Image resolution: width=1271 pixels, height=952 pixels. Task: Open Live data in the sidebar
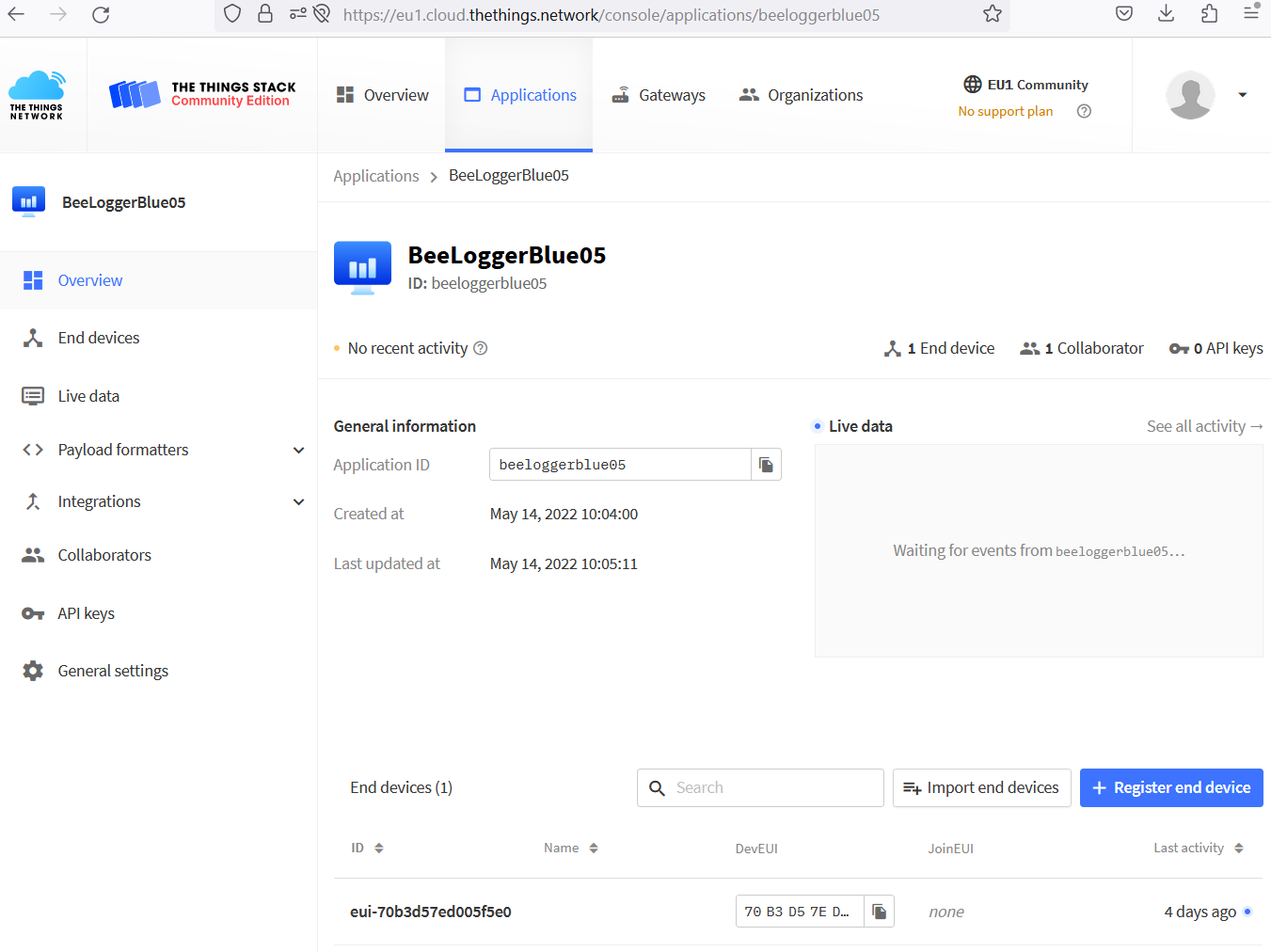tap(88, 396)
